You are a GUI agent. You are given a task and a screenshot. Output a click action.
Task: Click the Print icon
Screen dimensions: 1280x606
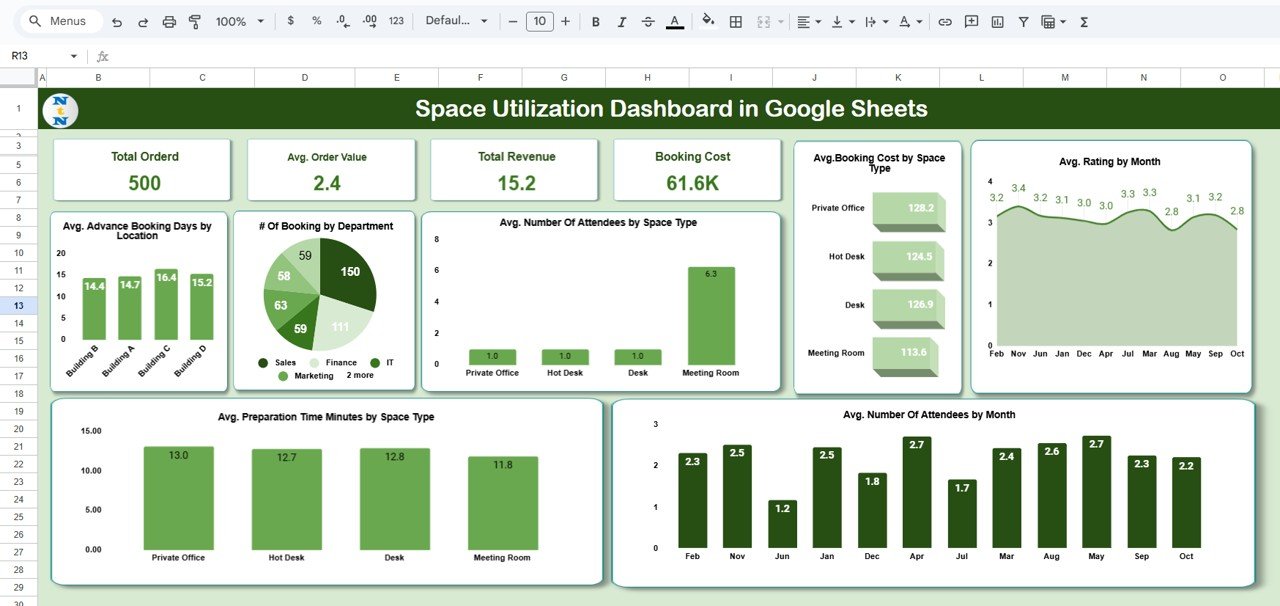pyautogui.click(x=168, y=21)
